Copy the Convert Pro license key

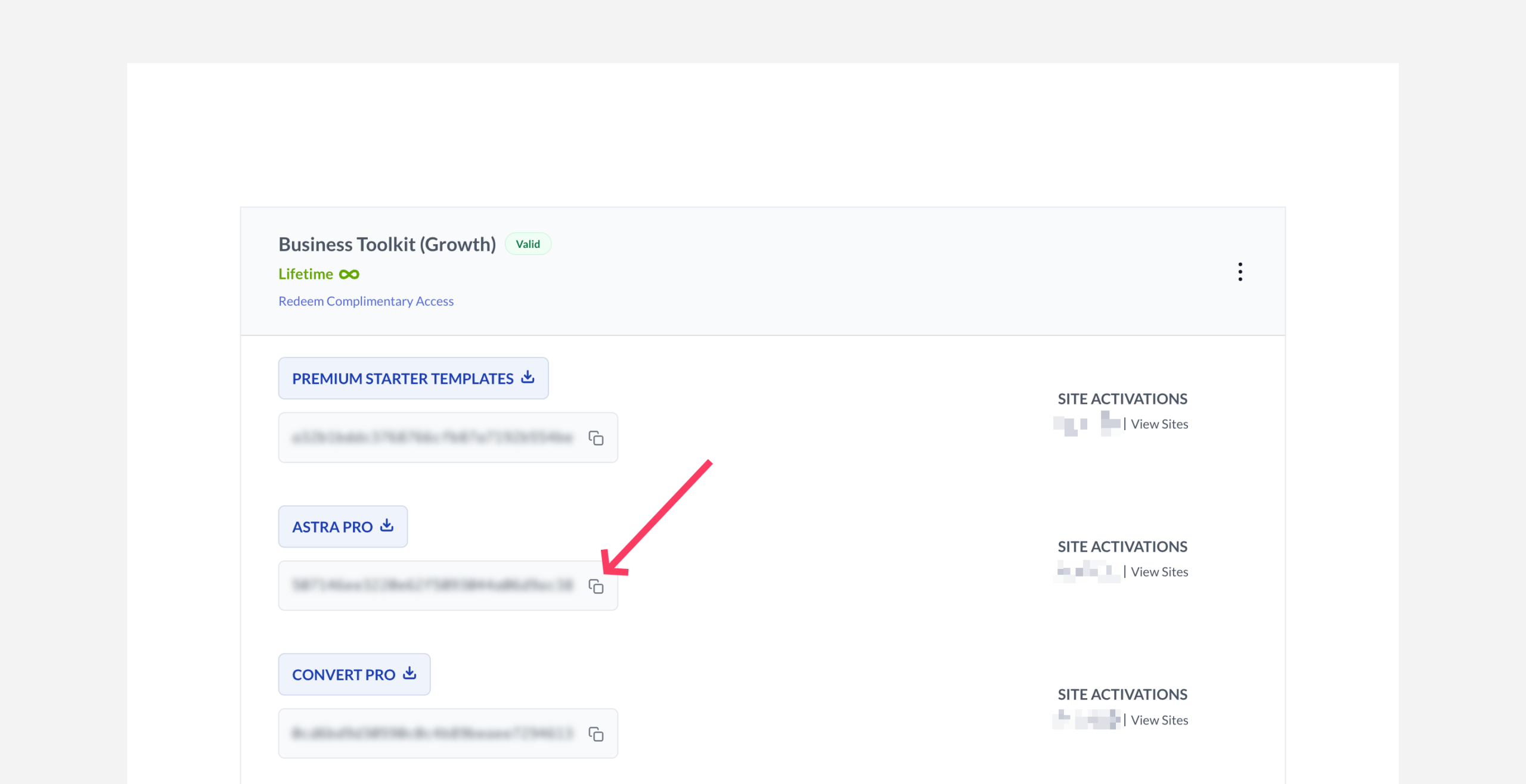tap(595, 734)
